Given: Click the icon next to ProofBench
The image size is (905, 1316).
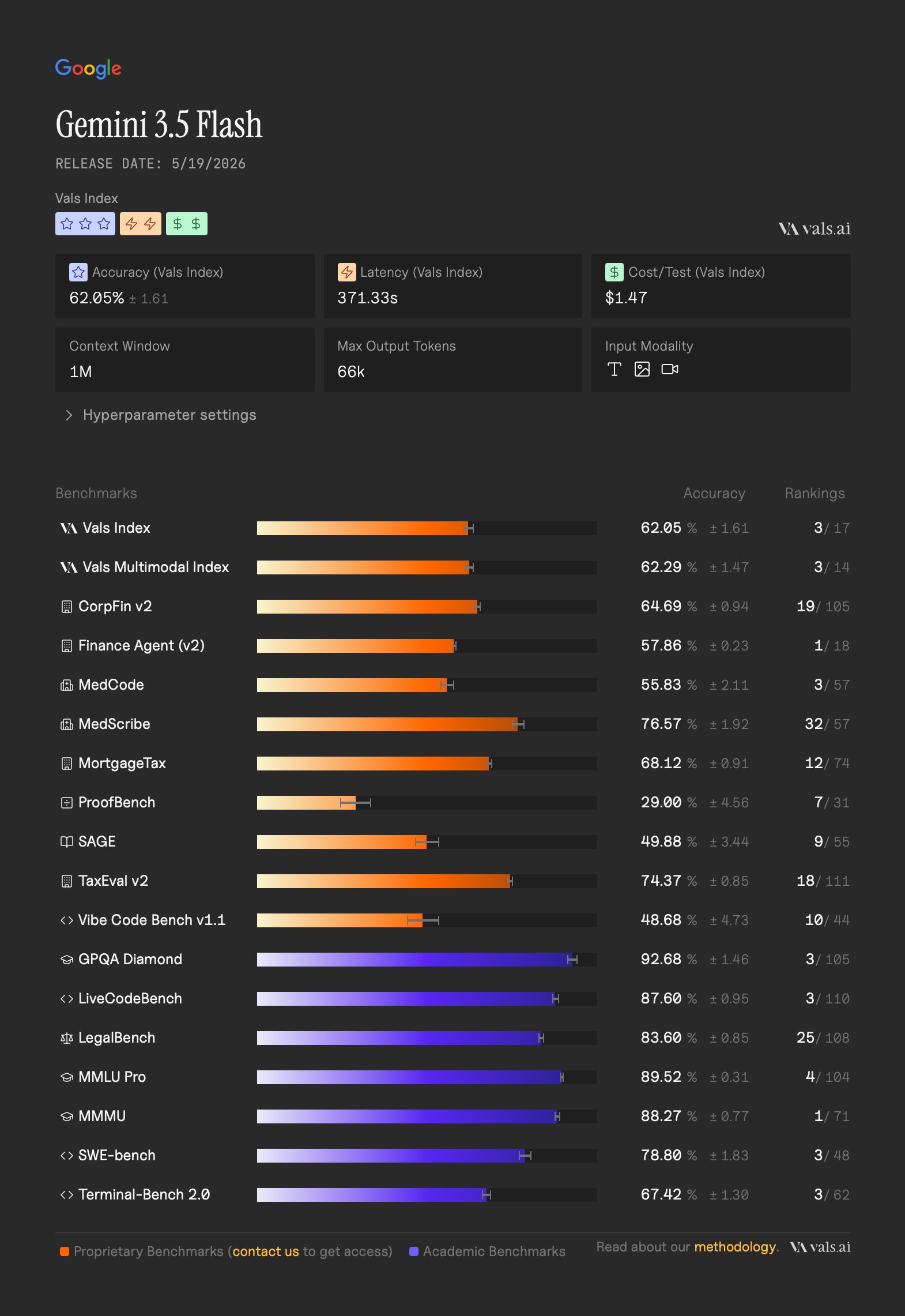Looking at the screenshot, I should (67, 803).
